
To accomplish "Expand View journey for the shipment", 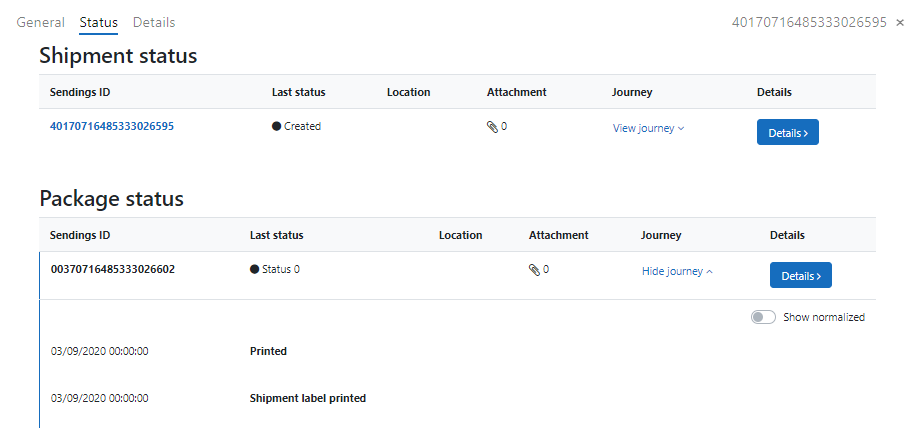I will [648, 128].
